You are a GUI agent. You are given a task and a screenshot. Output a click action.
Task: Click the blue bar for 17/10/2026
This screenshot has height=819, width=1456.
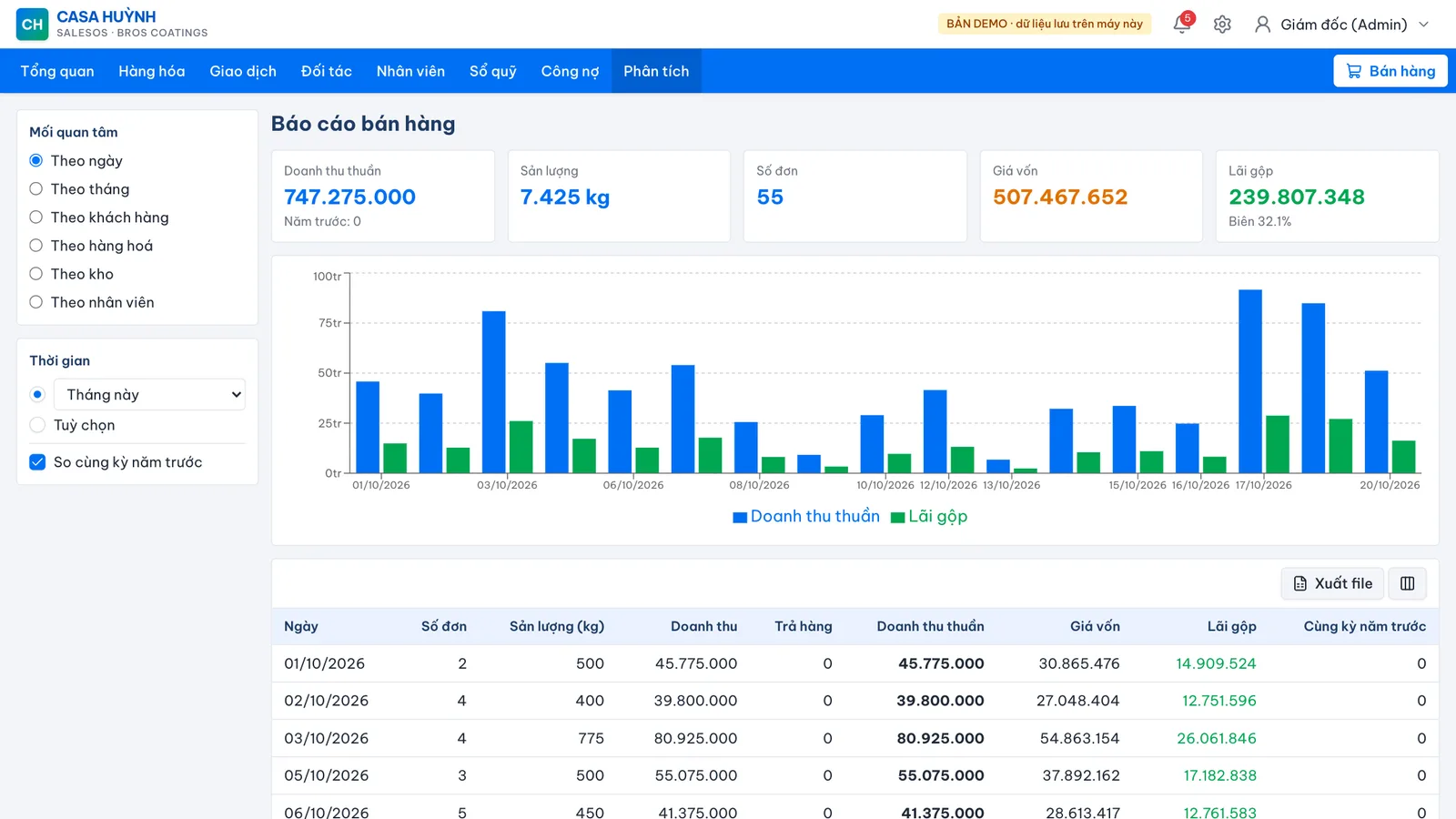(1250, 381)
